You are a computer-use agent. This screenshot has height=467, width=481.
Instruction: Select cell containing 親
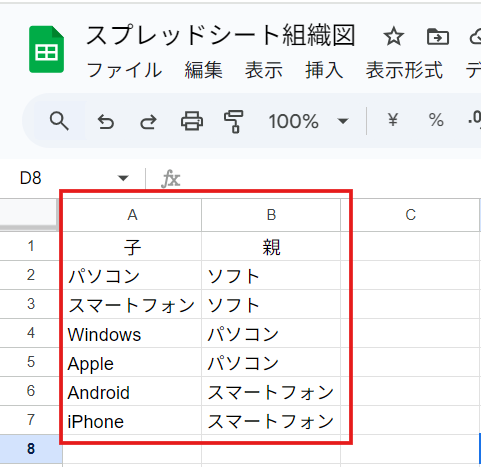(x=271, y=246)
